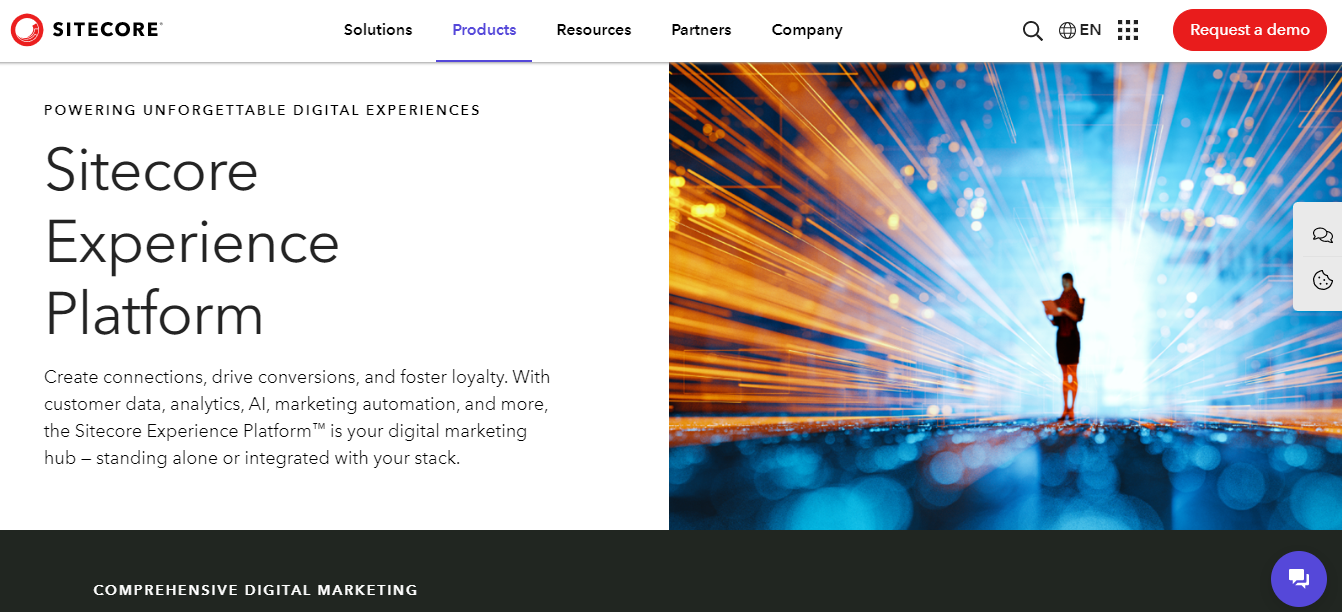Open the feedback speech-bubbles icon on the side panel
This screenshot has height=612, width=1342.
coord(1321,234)
